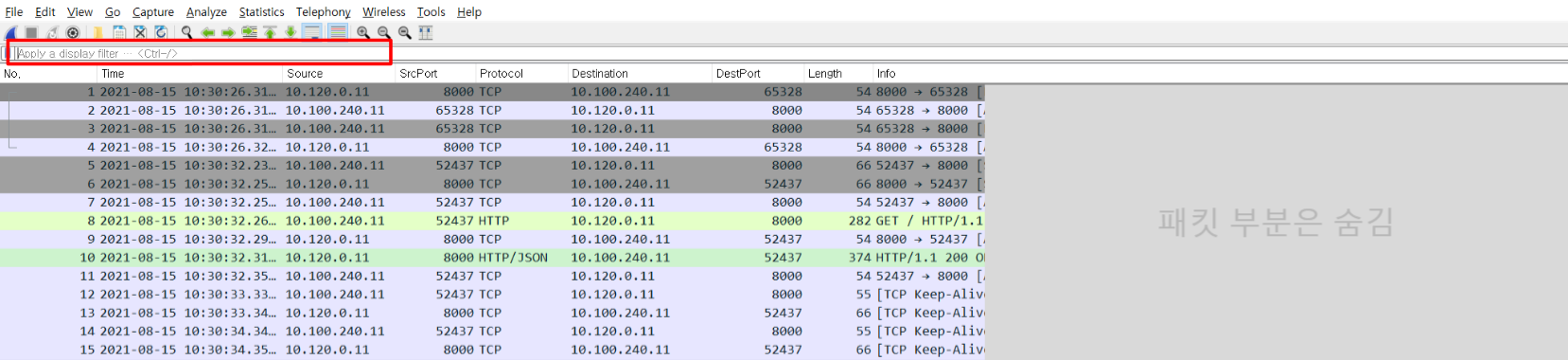Click length value 374 in packet 10
Viewport: 1568px width, 360px height.
pyautogui.click(x=859, y=258)
